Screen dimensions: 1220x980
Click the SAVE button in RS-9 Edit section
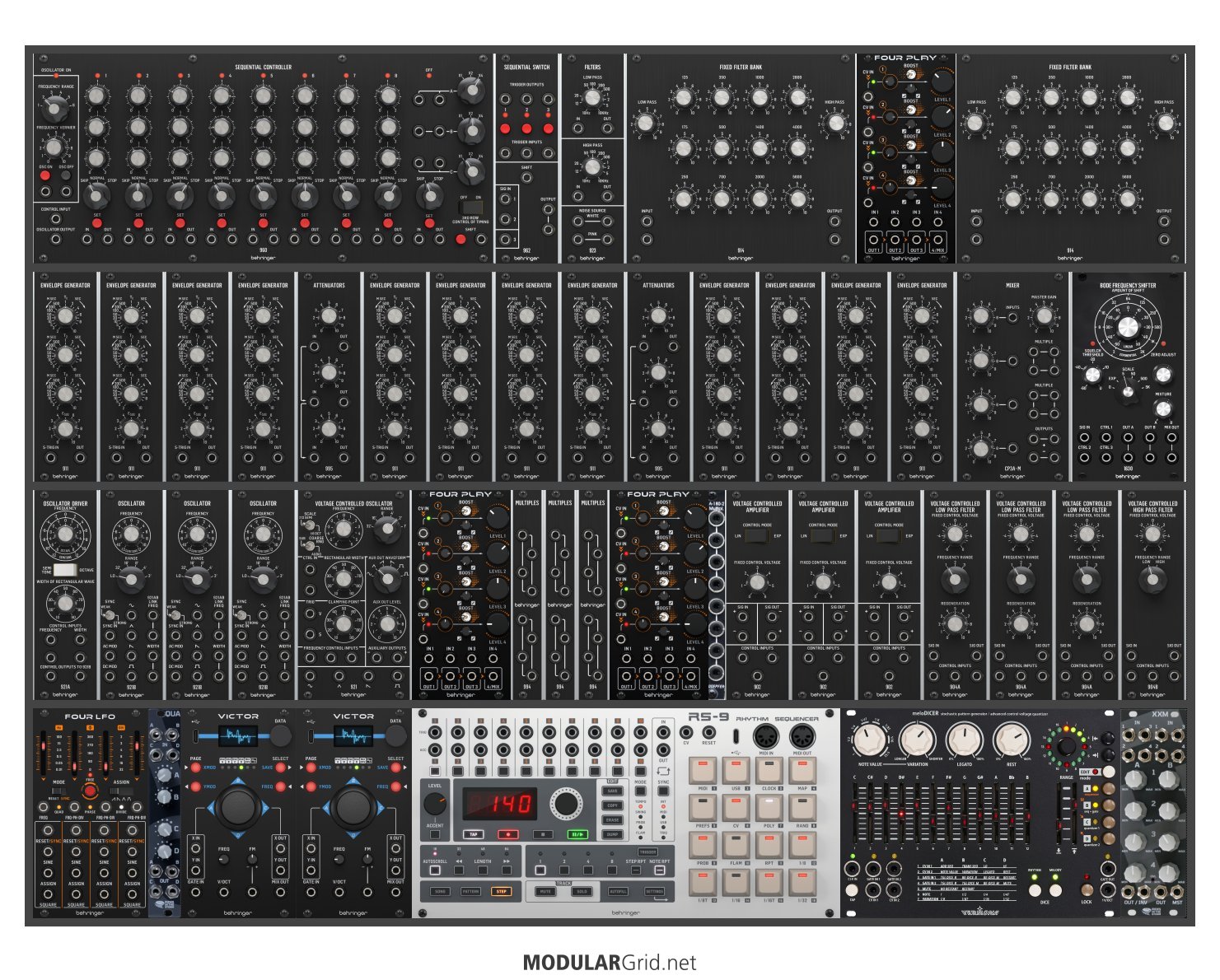(612, 791)
